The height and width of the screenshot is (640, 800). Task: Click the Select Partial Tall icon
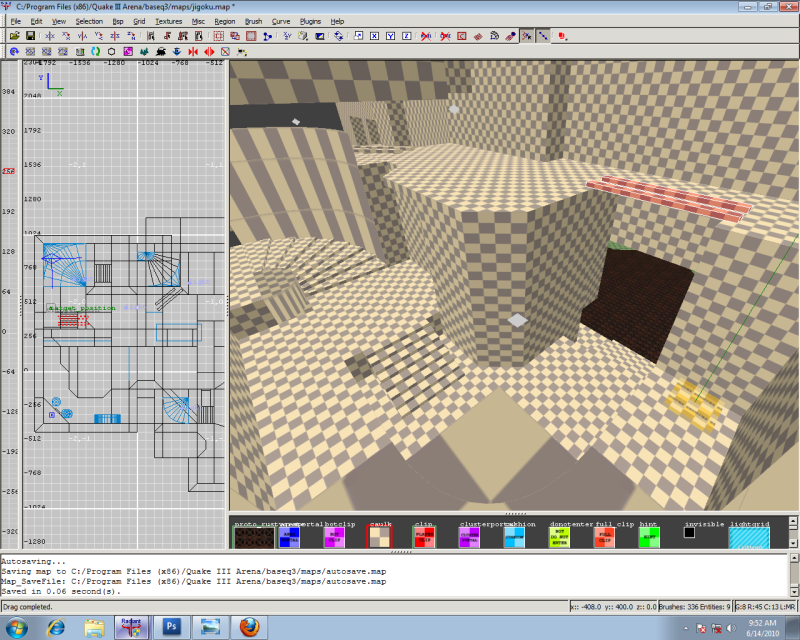[183, 36]
